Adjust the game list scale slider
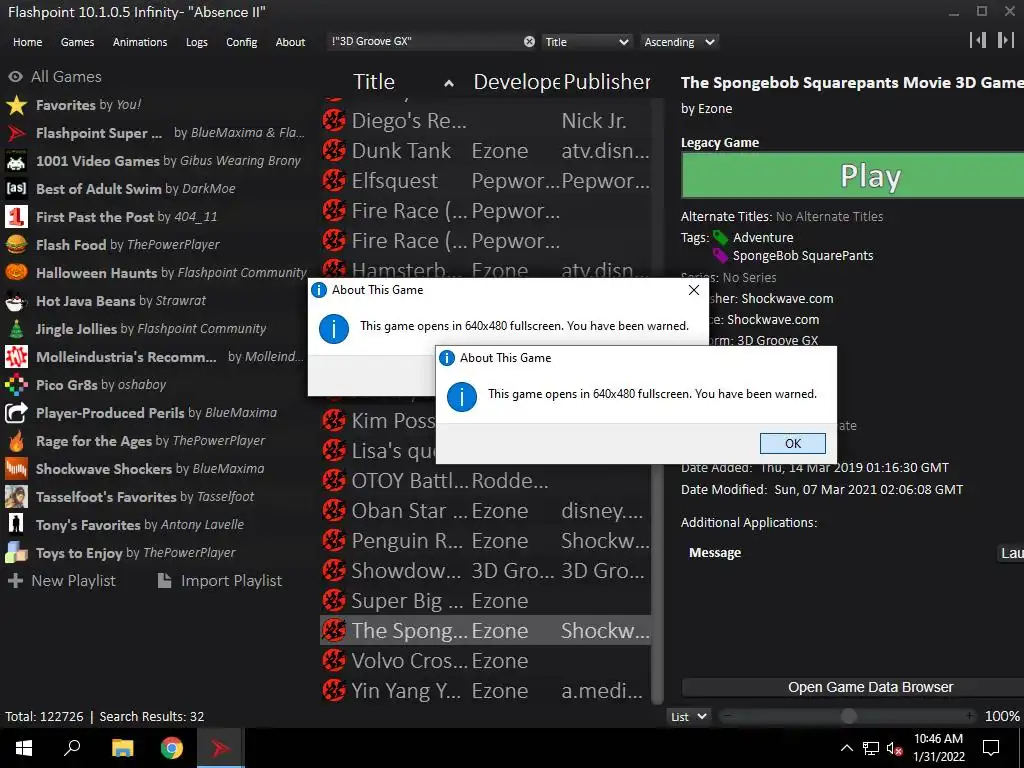The width and height of the screenshot is (1024, 768). click(x=848, y=716)
